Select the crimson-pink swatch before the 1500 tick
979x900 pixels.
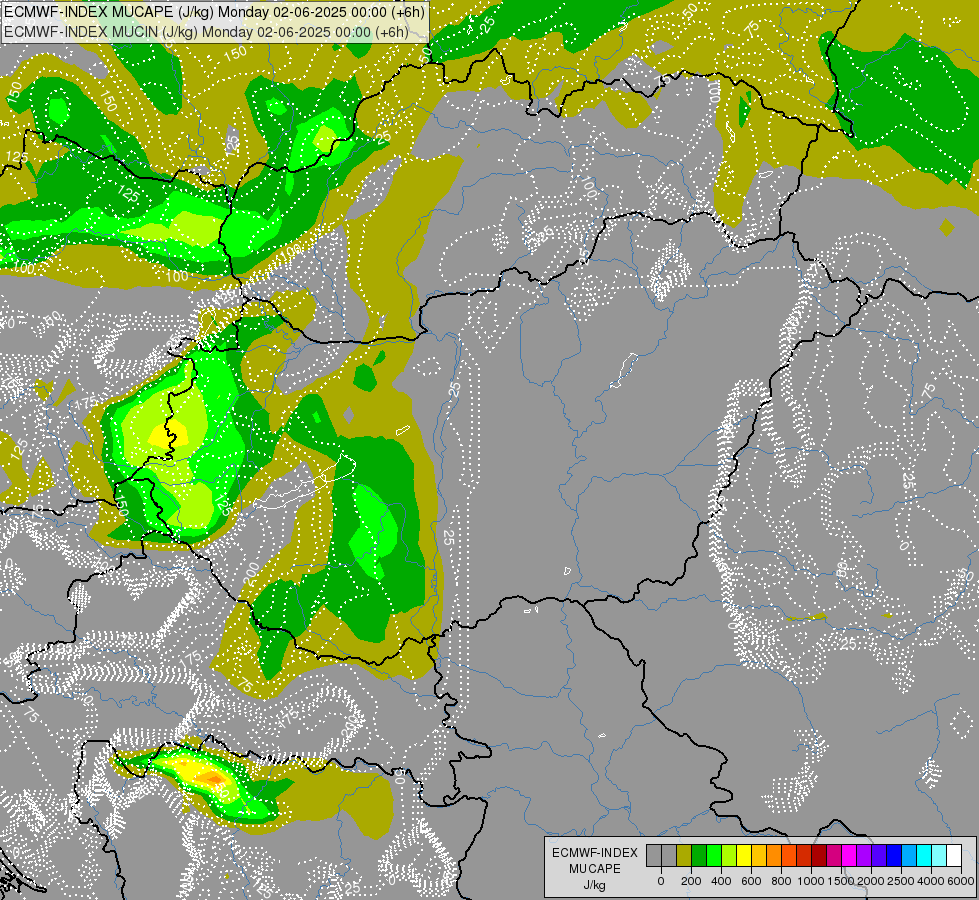pos(834,855)
